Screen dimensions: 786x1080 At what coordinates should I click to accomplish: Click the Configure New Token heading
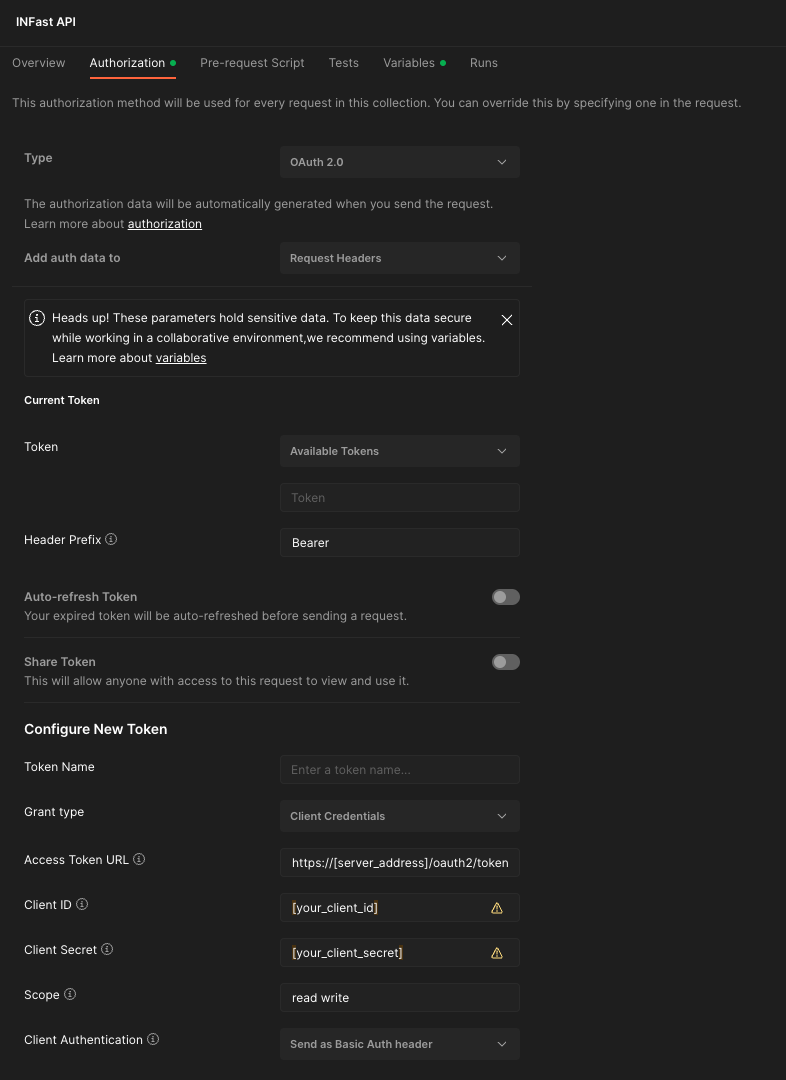(96, 729)
